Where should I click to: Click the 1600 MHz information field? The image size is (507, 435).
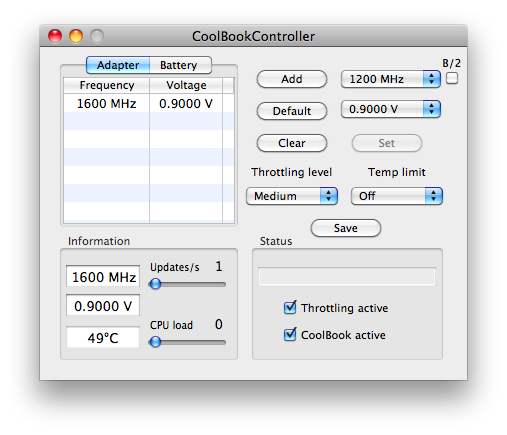click(x=103, y=277)
